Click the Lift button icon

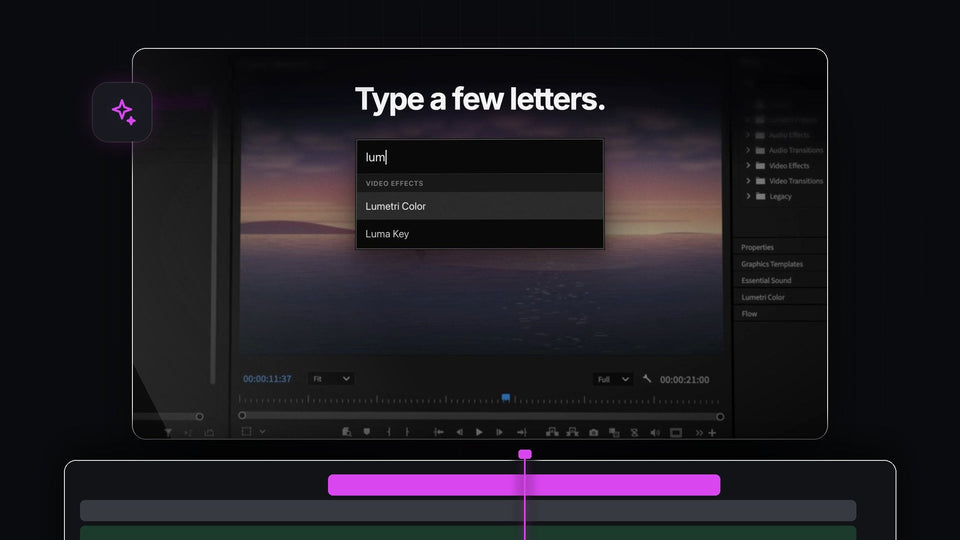[x=552, y=432]
